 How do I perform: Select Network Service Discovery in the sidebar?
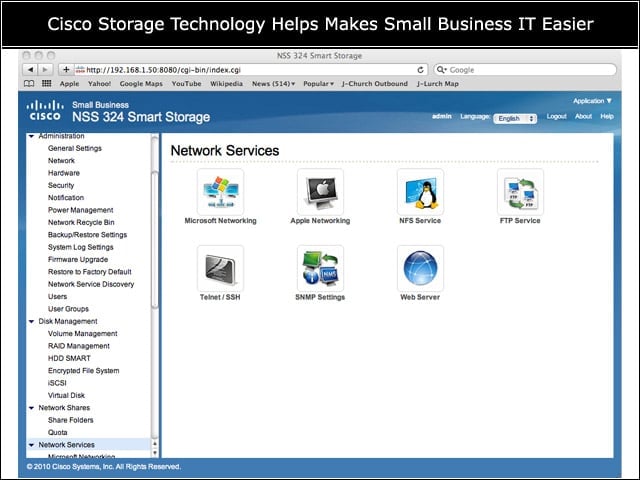point(91,284)
